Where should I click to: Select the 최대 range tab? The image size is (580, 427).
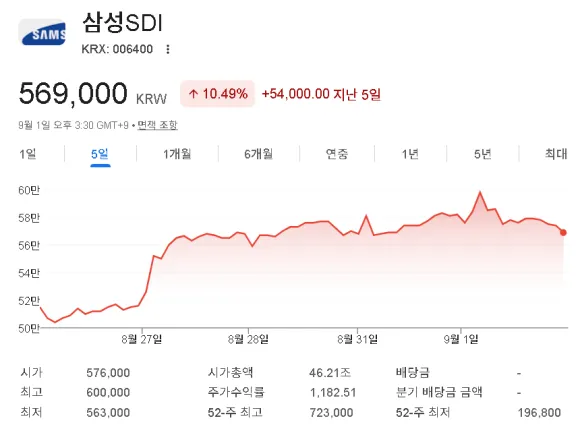tap(556, 154)
